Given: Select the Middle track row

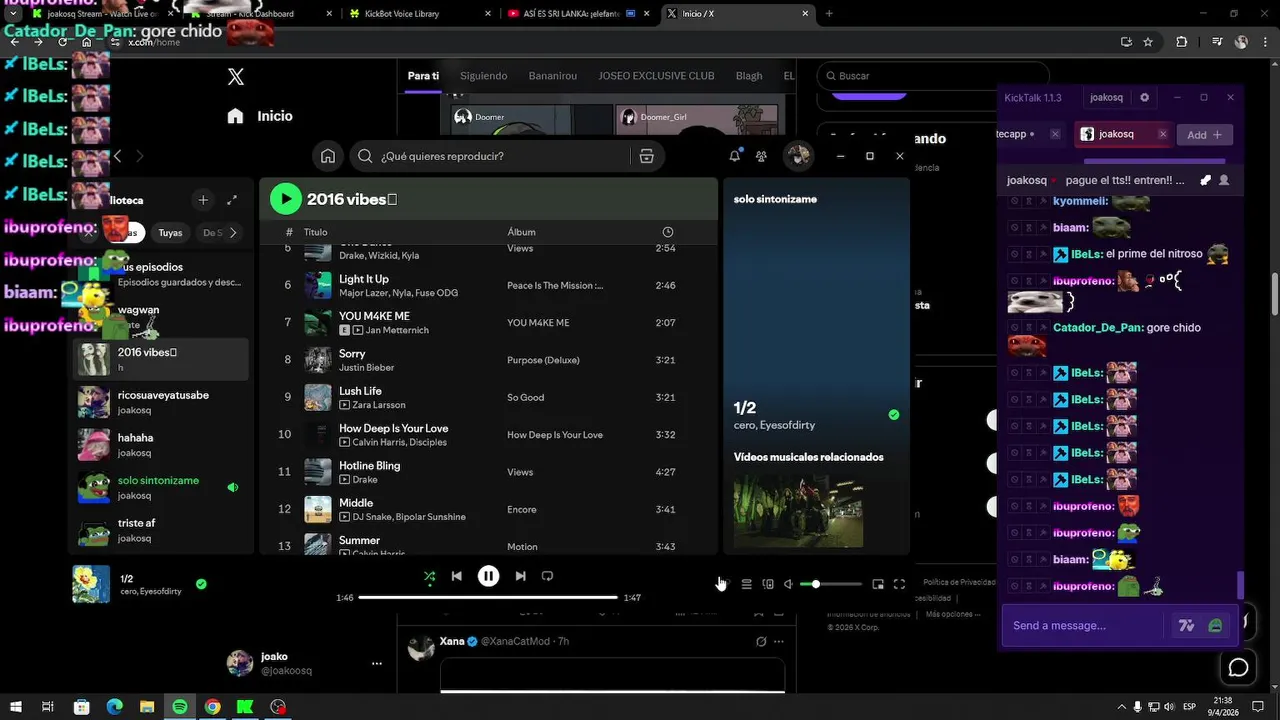Looking at the screenshot, I should 489,509.
